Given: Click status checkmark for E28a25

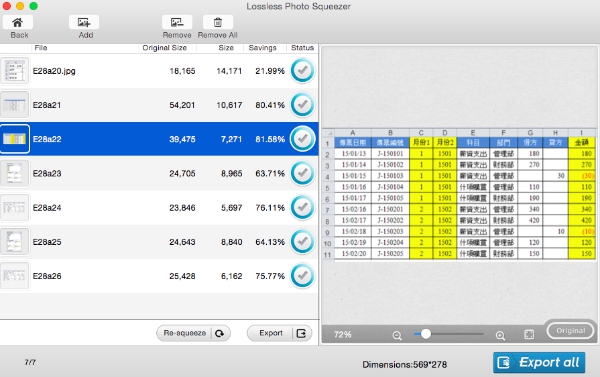Looking at the screenshot, I should pos(302,242).
